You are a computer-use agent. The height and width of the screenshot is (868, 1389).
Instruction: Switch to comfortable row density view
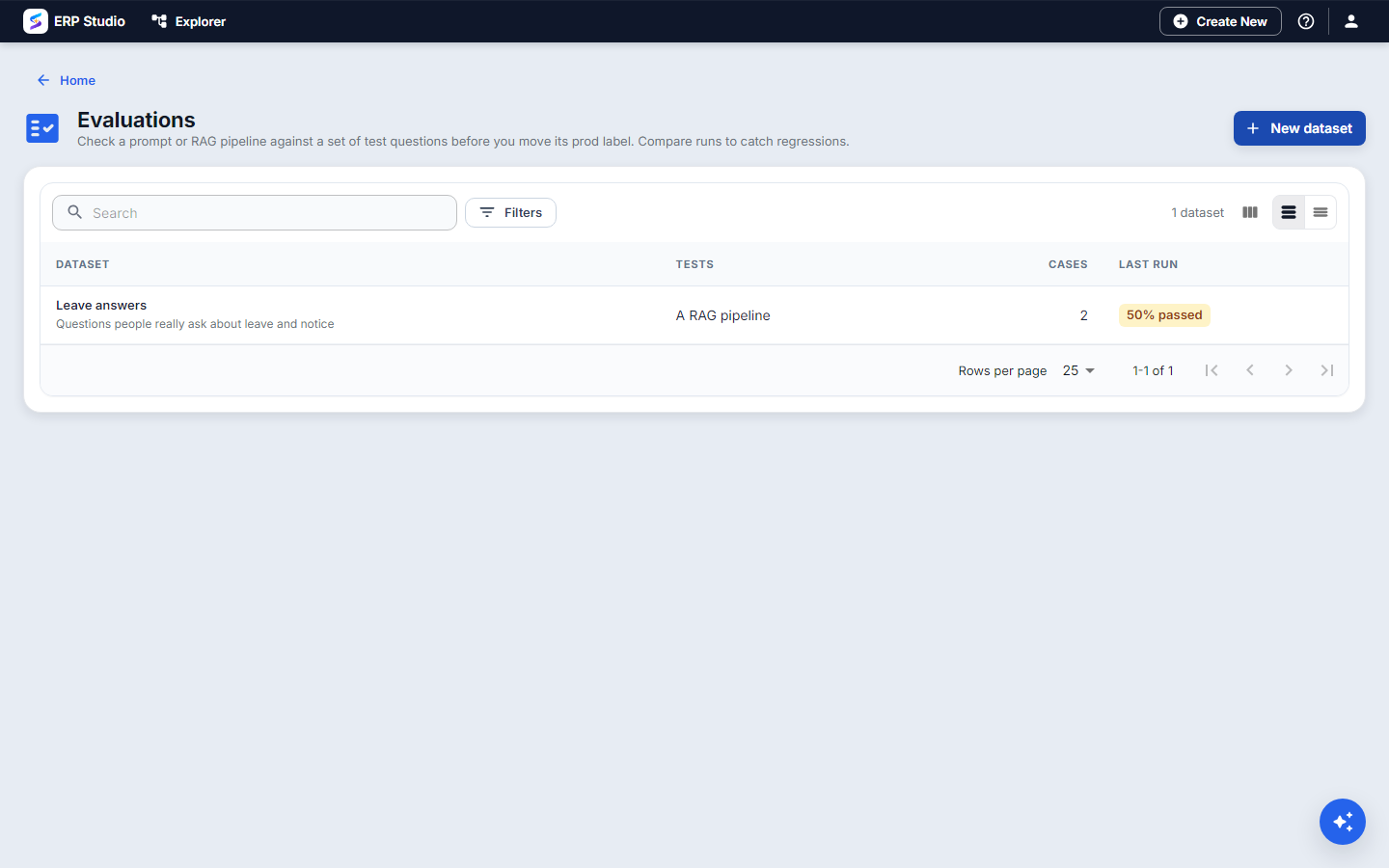point(1289,212)
